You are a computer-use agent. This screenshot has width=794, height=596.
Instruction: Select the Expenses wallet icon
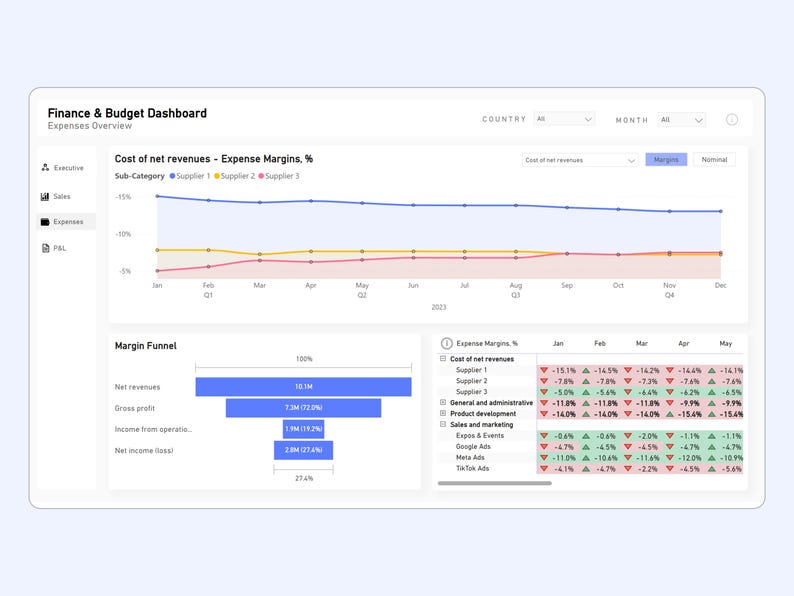[x=45, y=222]
